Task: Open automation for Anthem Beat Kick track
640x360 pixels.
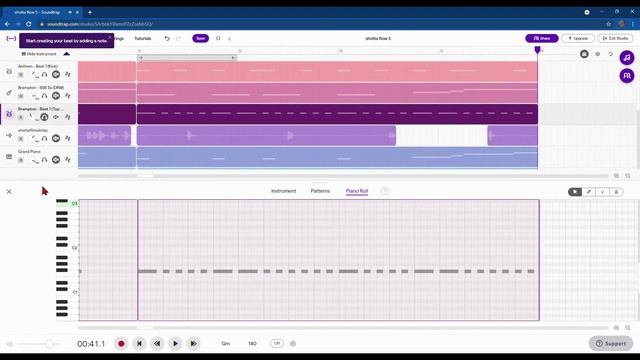Action: (x=68, y=74)
